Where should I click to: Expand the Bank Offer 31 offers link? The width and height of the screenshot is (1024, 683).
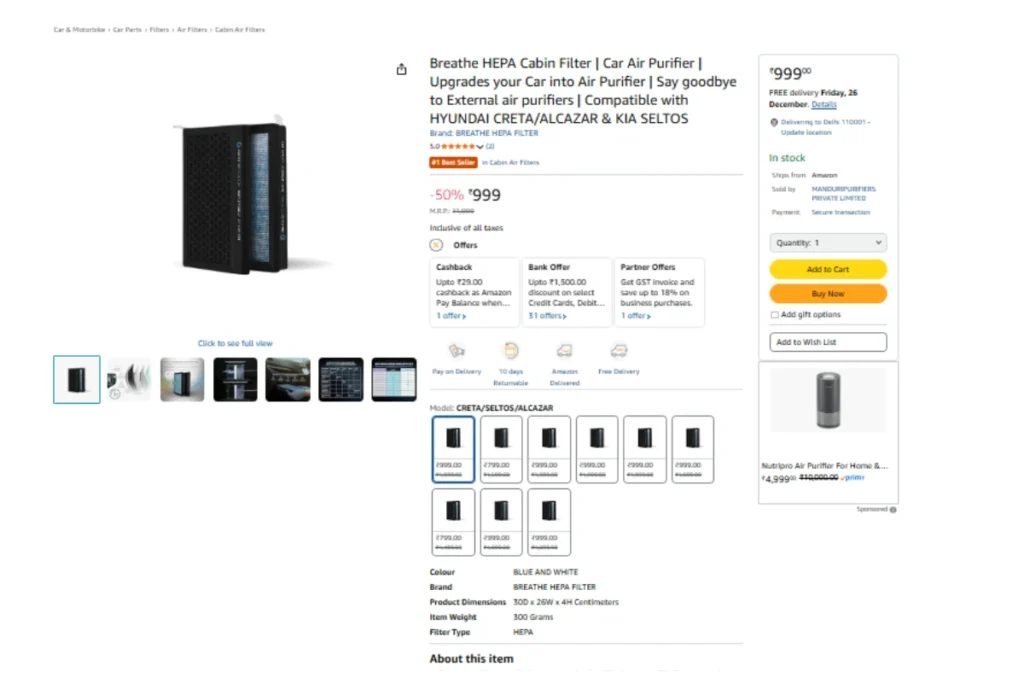[x=548, y=316]
